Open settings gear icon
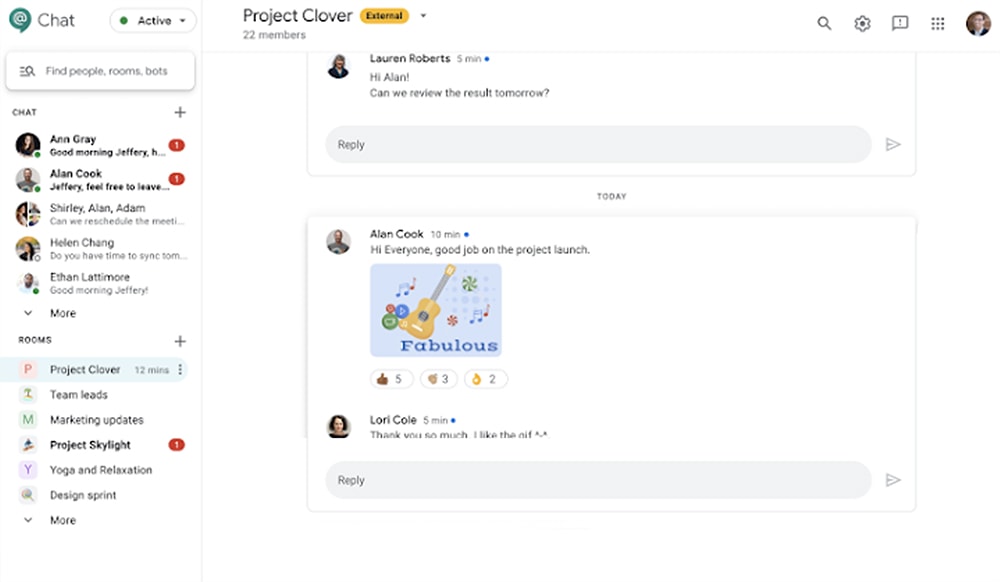 pos(862,24)
